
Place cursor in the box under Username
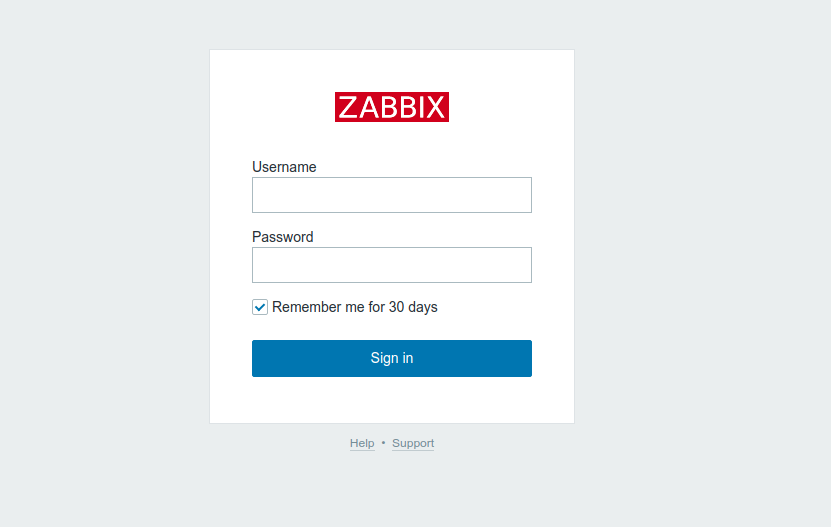click(x=392, y=195)
